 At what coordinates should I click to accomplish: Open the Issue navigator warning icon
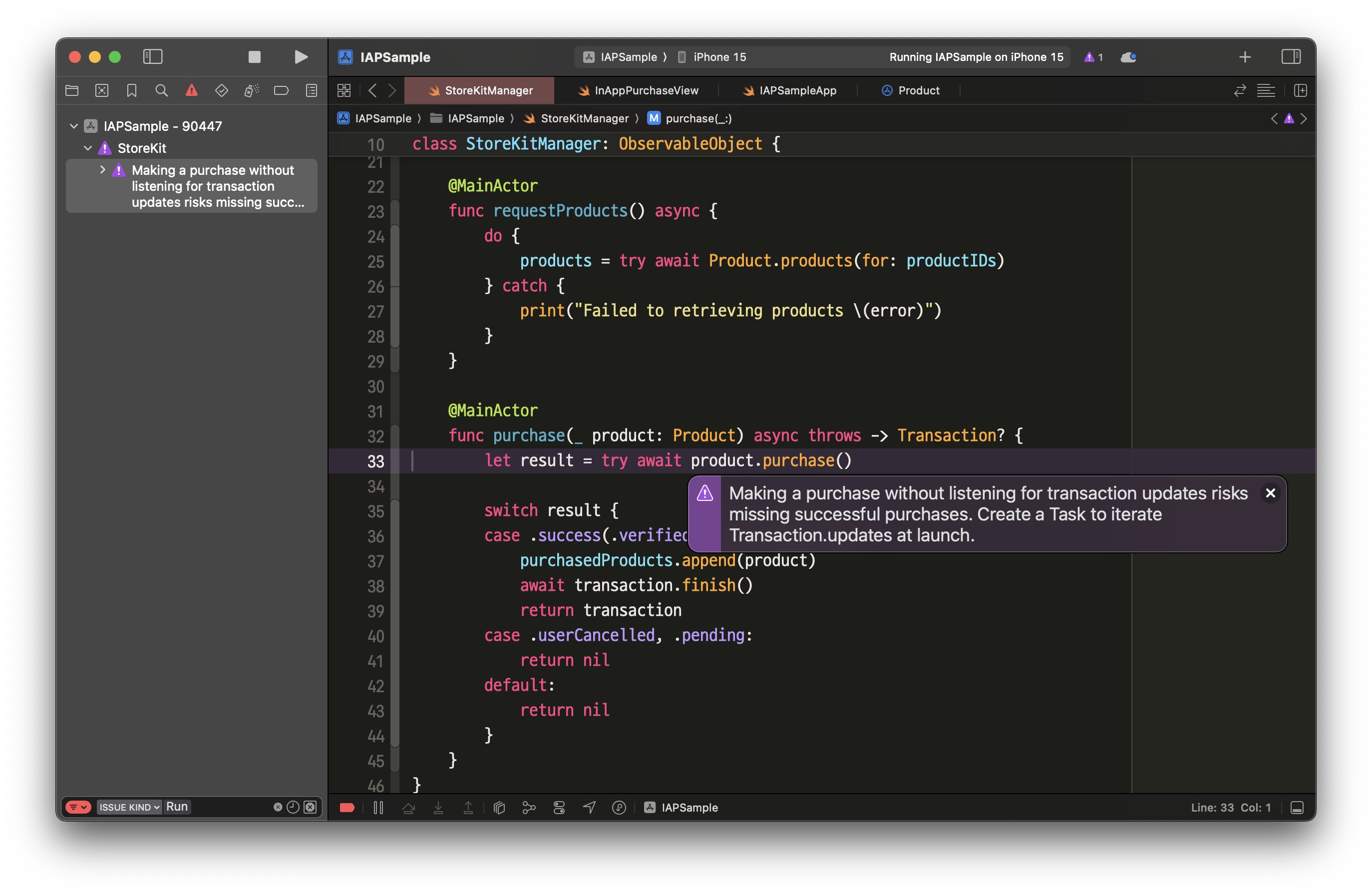[x=191, y=90]
